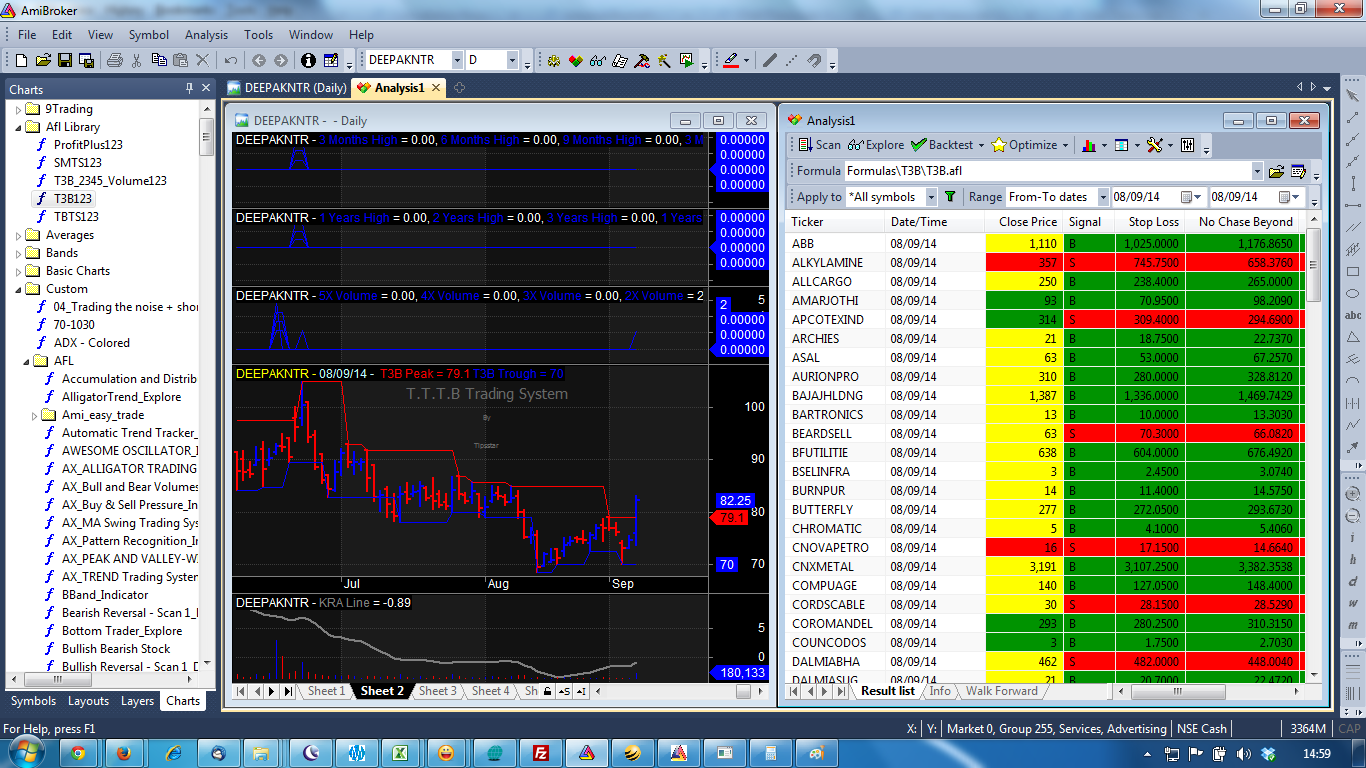Open the Tools menu

[258, 34]
